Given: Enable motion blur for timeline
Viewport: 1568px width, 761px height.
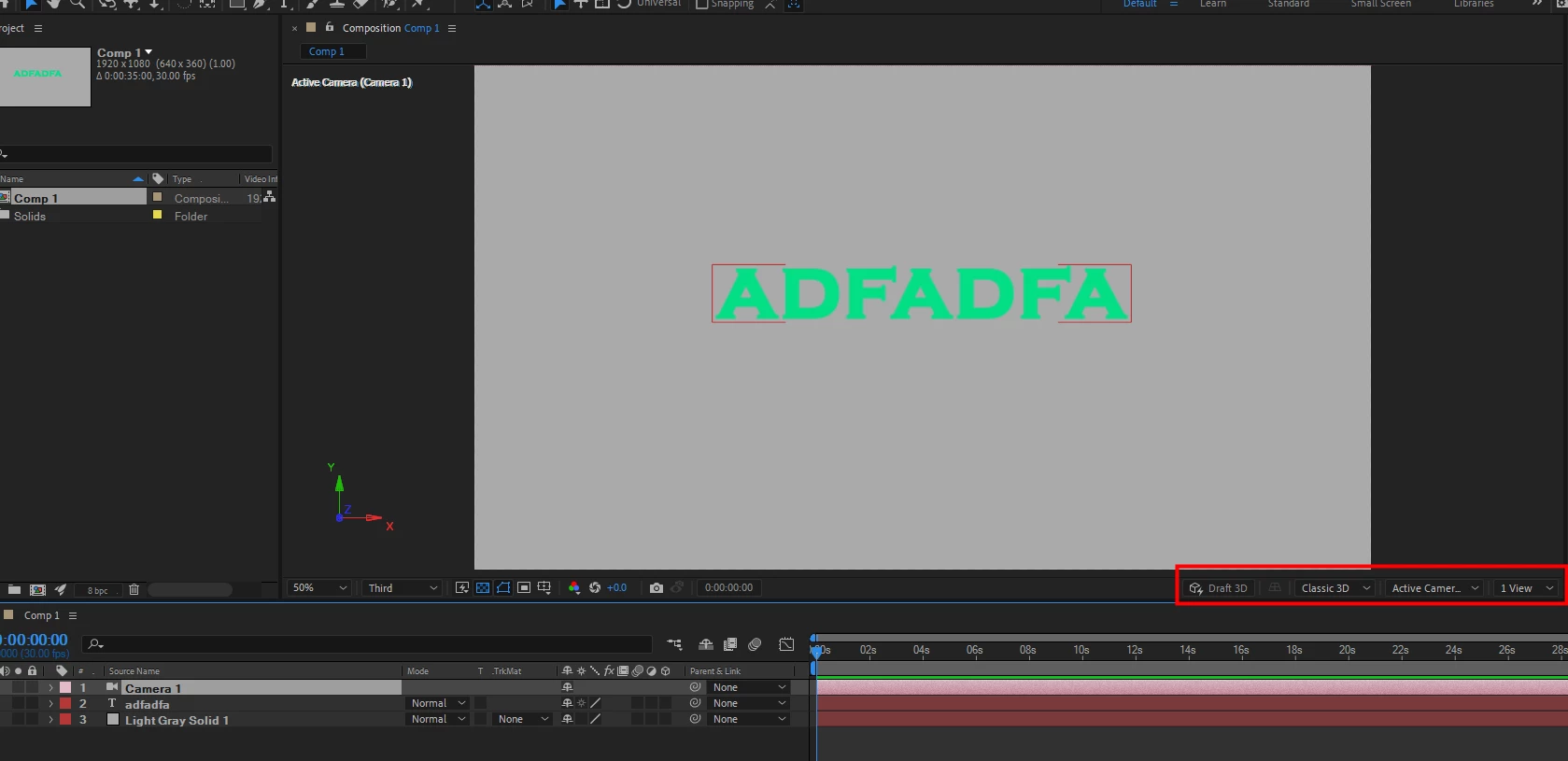Looking at the screenshot, I should [x=755, y=644].
